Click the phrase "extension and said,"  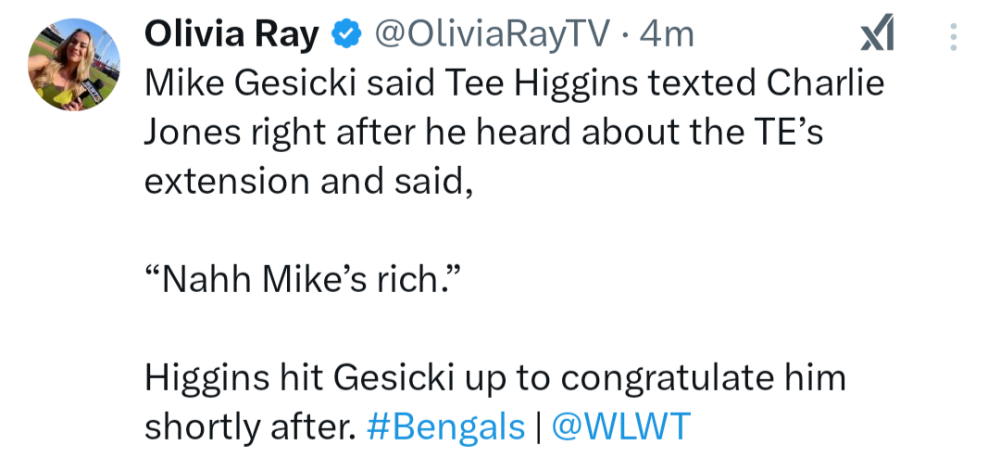[x=308, y=183]
